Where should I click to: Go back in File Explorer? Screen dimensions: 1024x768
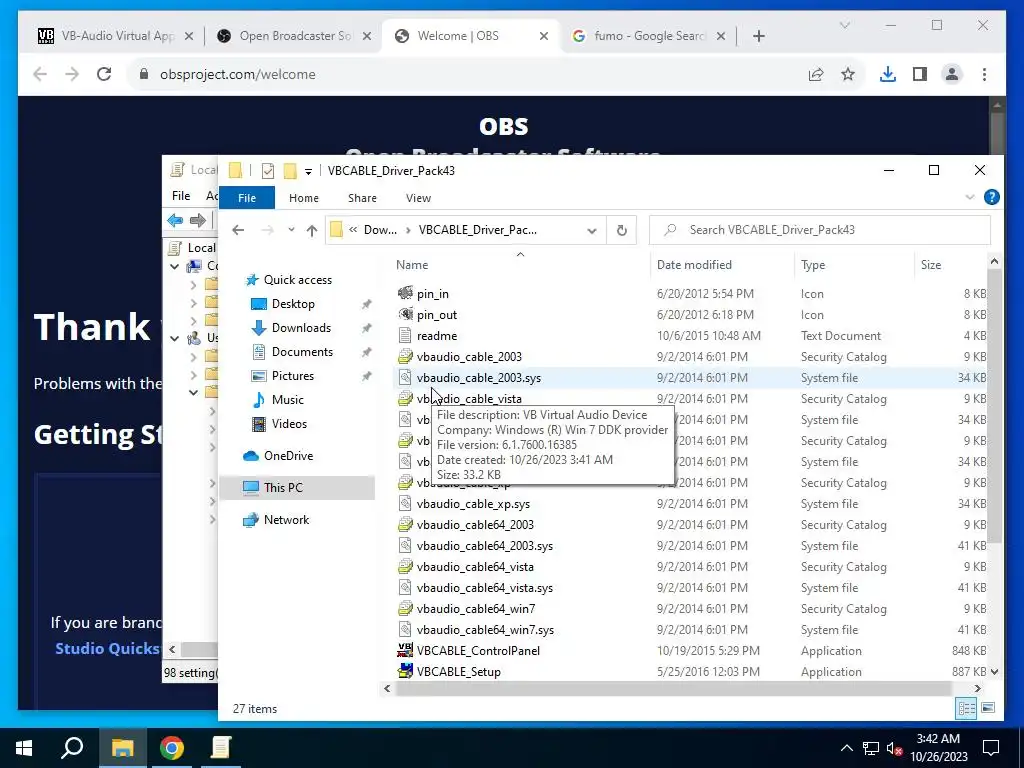[238, 230]
